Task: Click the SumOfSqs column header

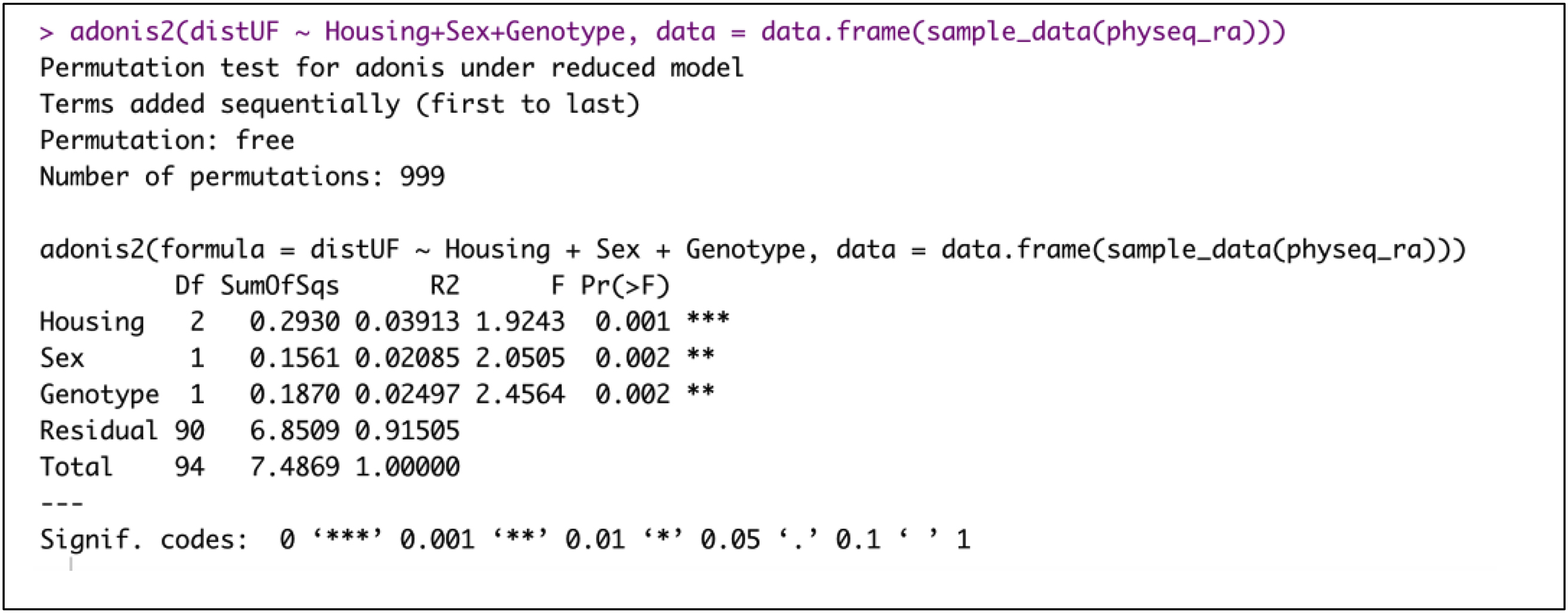Action: (279, 286)
